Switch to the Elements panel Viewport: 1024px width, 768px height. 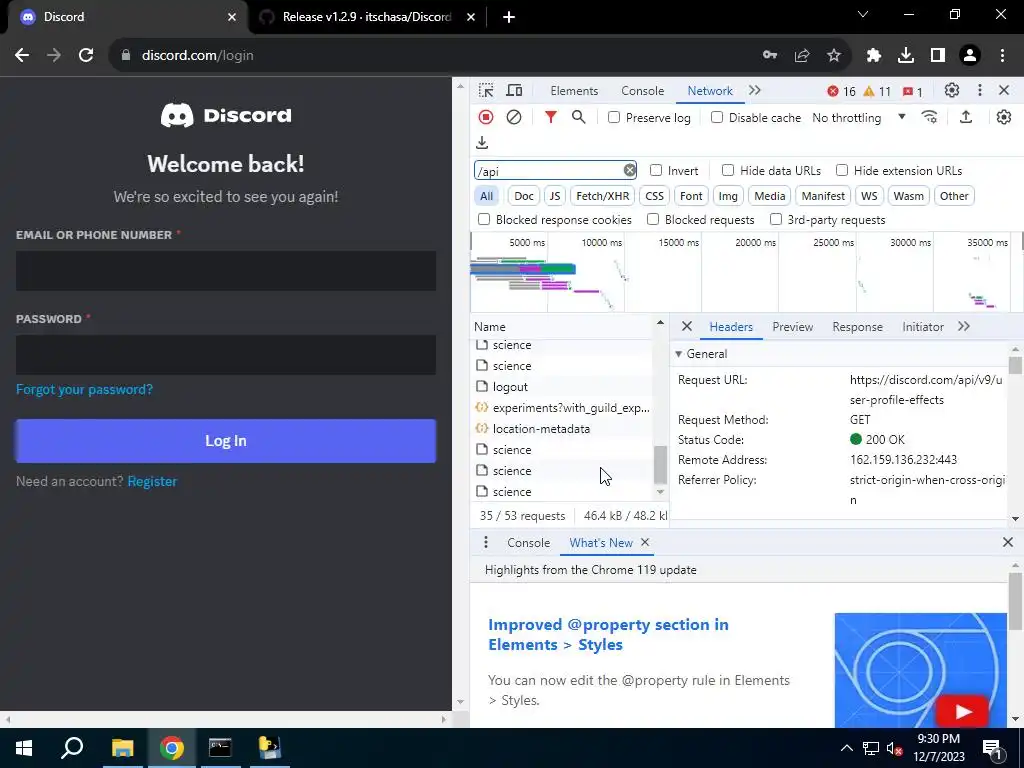[574, 91]
